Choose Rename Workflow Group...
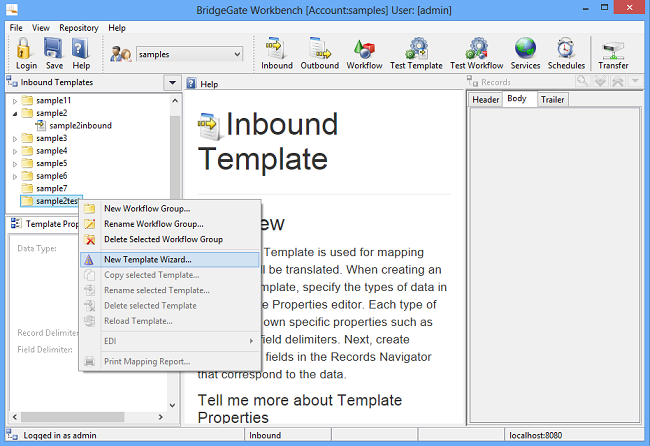 (x=170, y=224)
